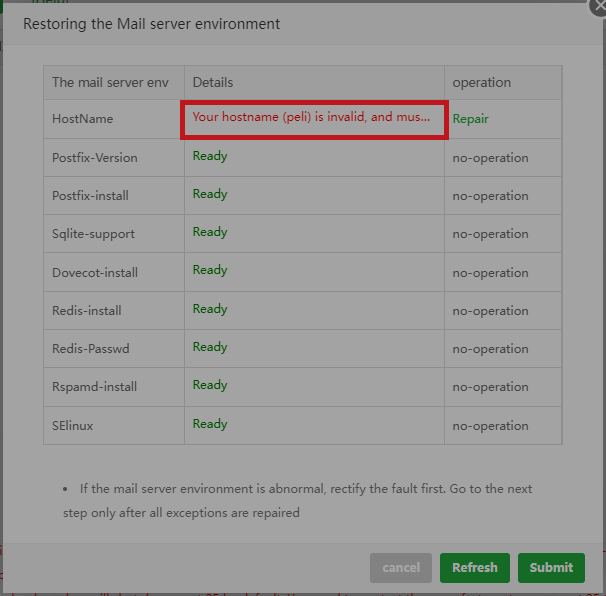Click the Dovecot-install row label

click(95, 273)
